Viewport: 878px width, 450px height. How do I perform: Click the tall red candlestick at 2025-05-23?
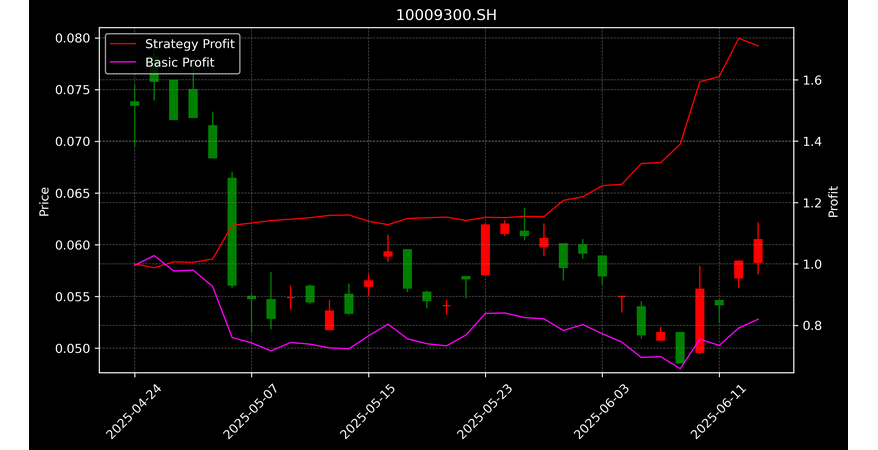485,250
